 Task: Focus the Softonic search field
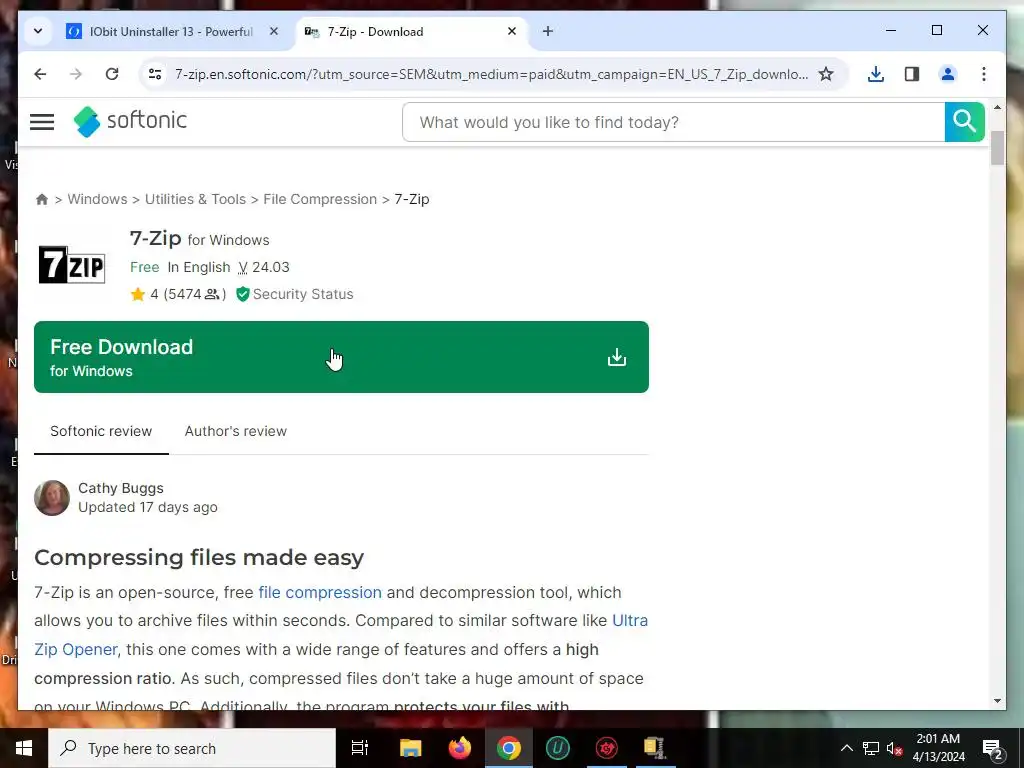[673, 122]
